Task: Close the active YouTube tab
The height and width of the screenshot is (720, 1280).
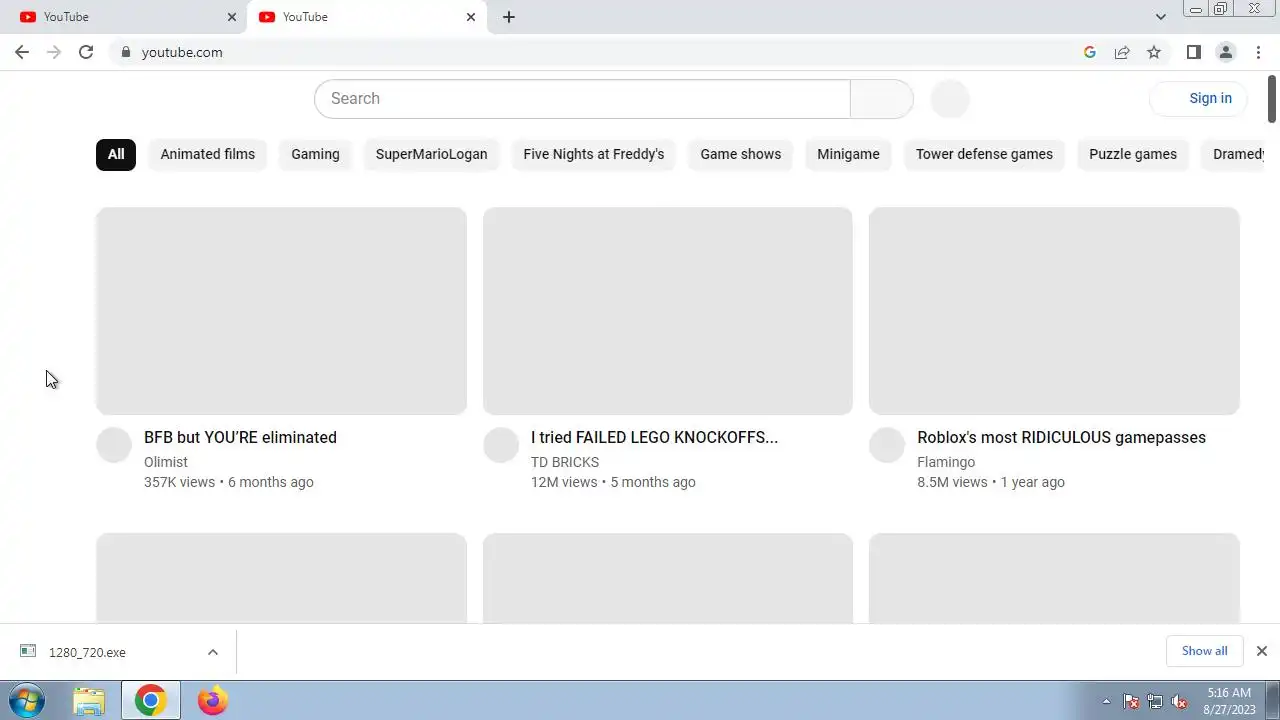Action: (470, 17)
